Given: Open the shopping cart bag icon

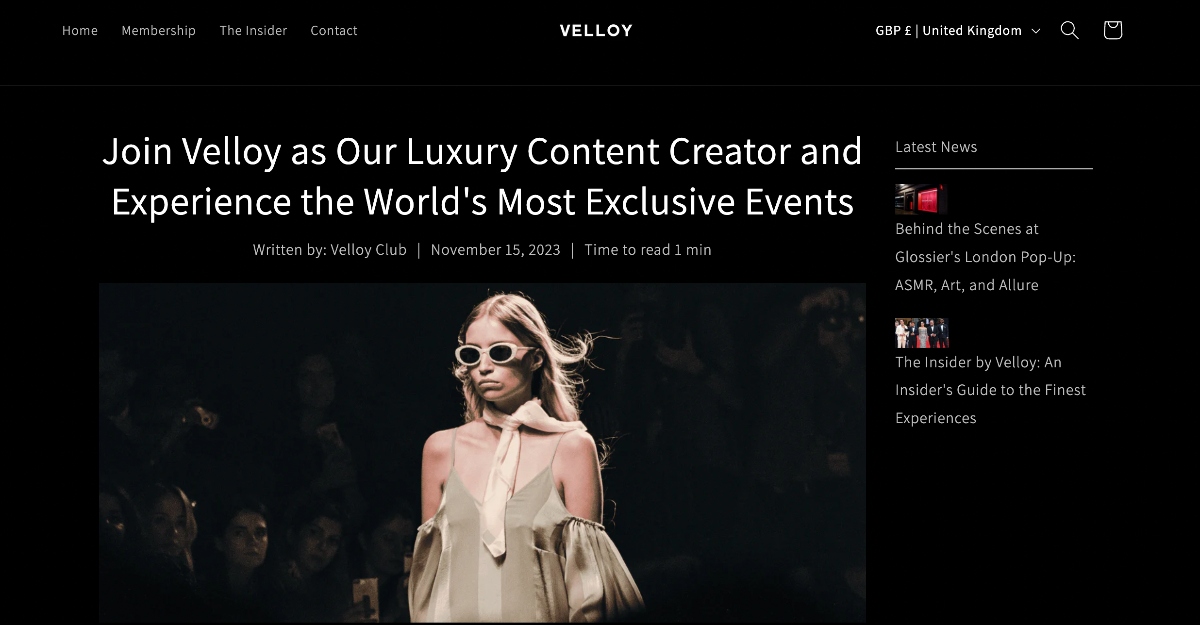Looking at the screenshot, I should (1113, 30).
